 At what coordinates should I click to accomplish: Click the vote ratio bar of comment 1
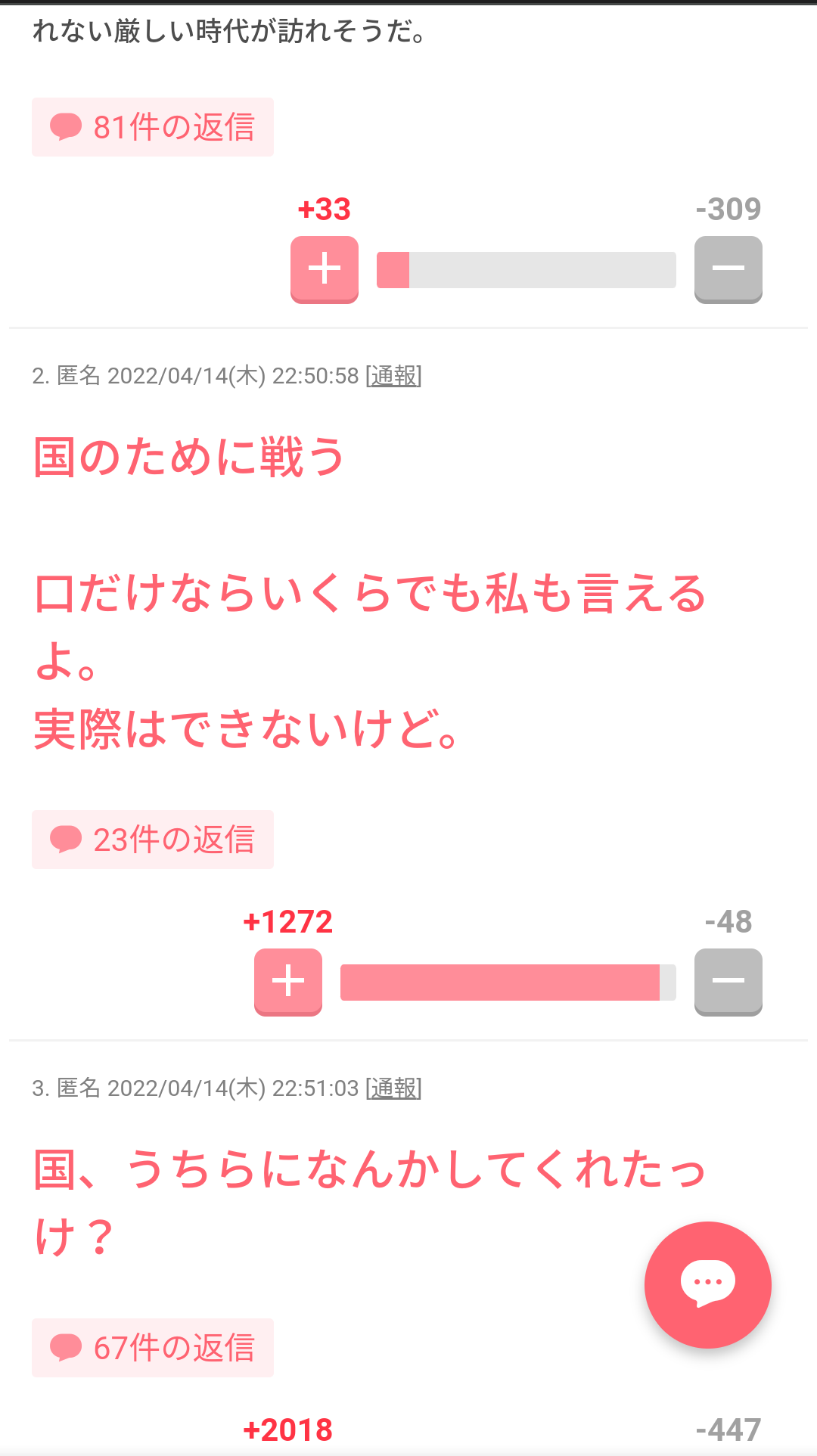pyautogui.click(x=527, y=270)
